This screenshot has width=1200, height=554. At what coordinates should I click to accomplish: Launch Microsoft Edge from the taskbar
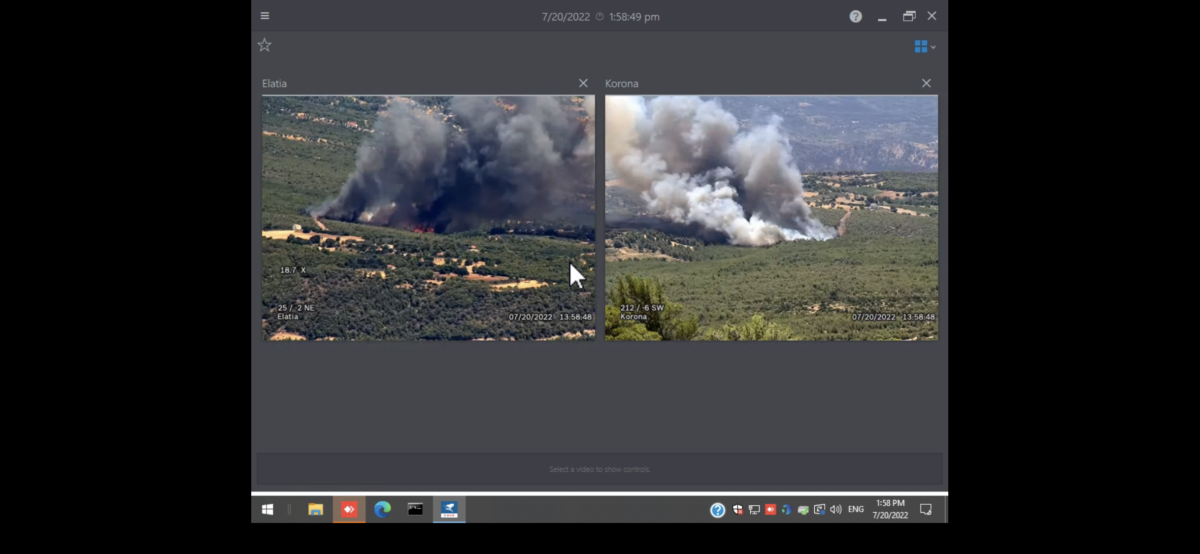pyautogui.click(x=382, y=510)
